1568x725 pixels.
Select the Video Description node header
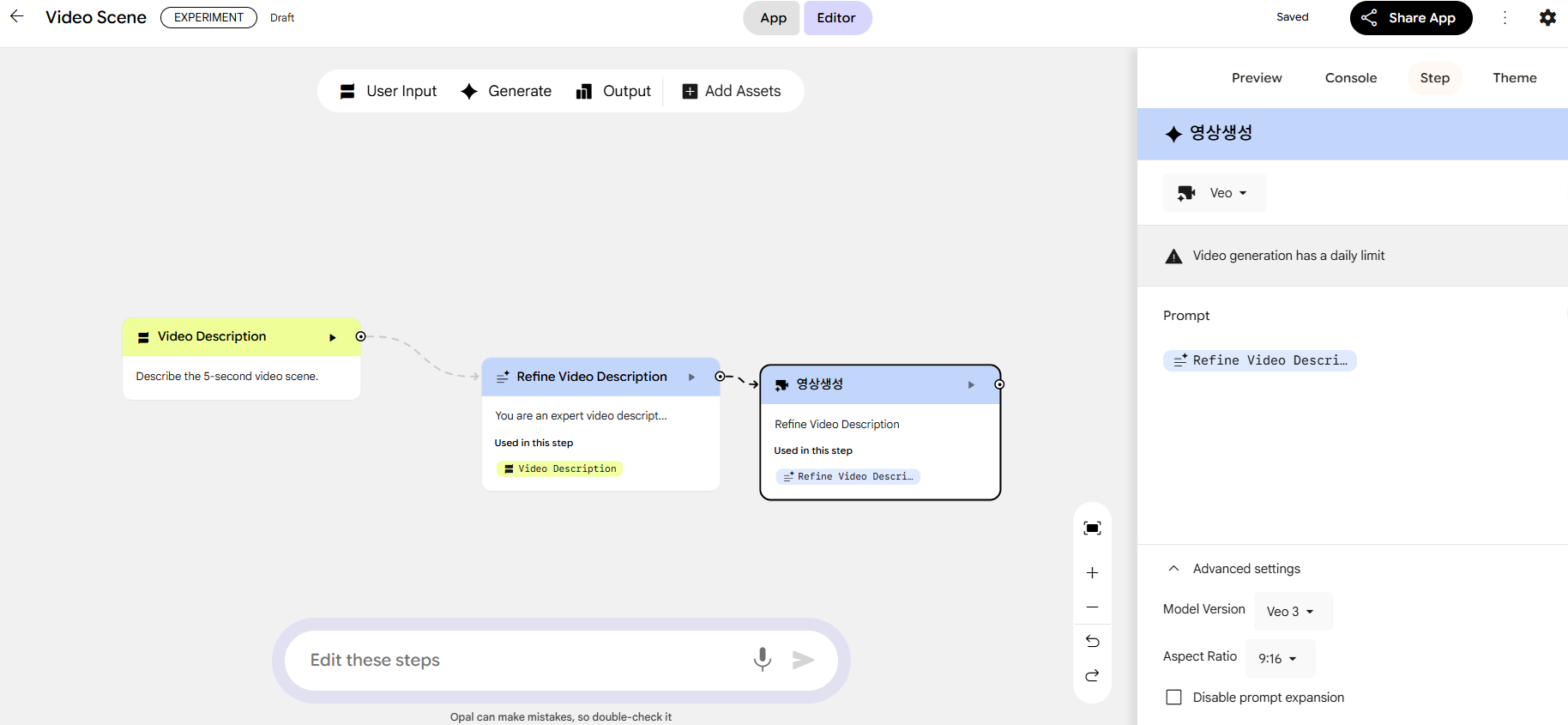(x=241, y=337)
